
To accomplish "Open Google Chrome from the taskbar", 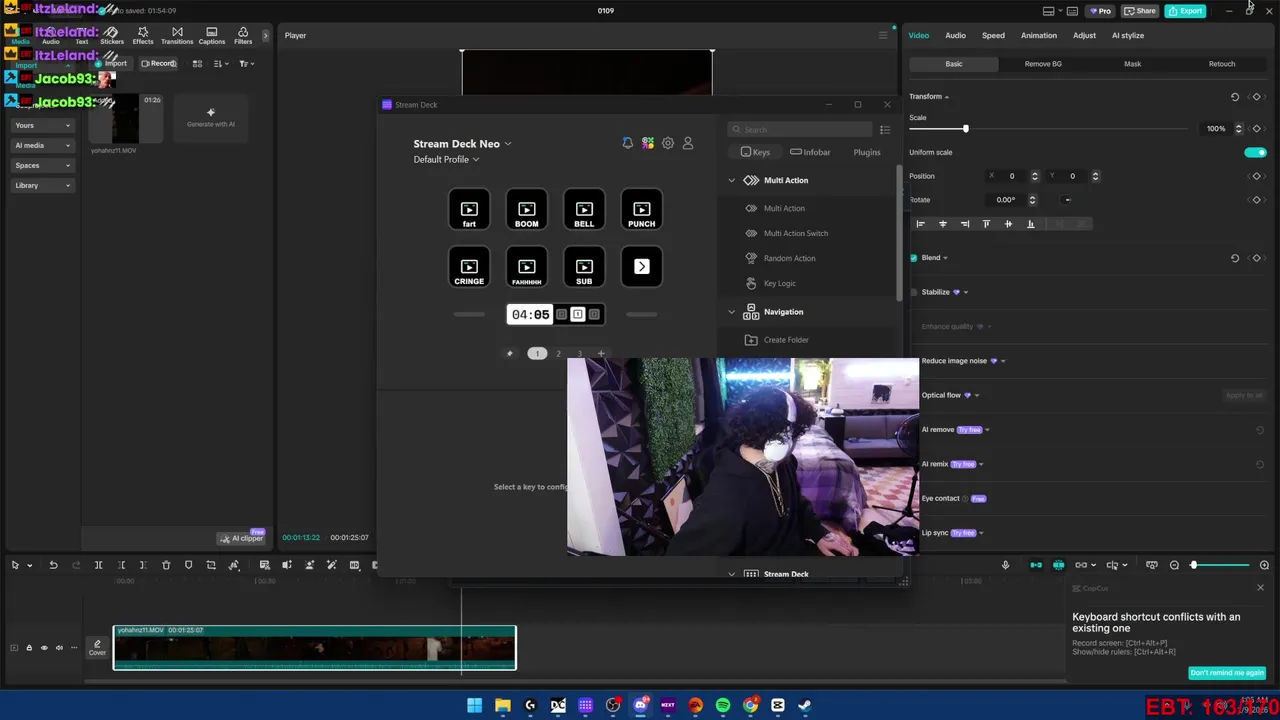I will coord(750,705).
